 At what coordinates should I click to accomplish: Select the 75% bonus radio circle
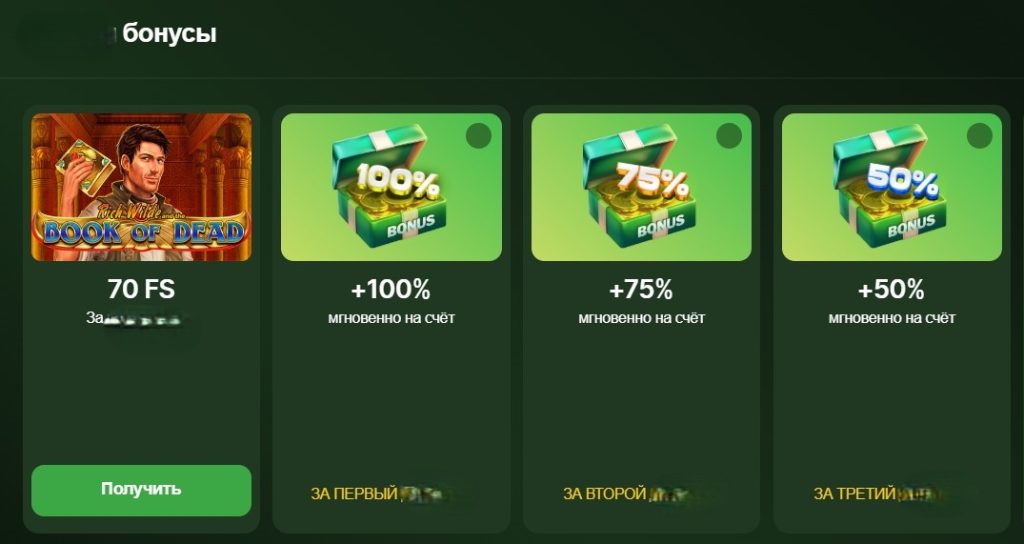point(729,136)
